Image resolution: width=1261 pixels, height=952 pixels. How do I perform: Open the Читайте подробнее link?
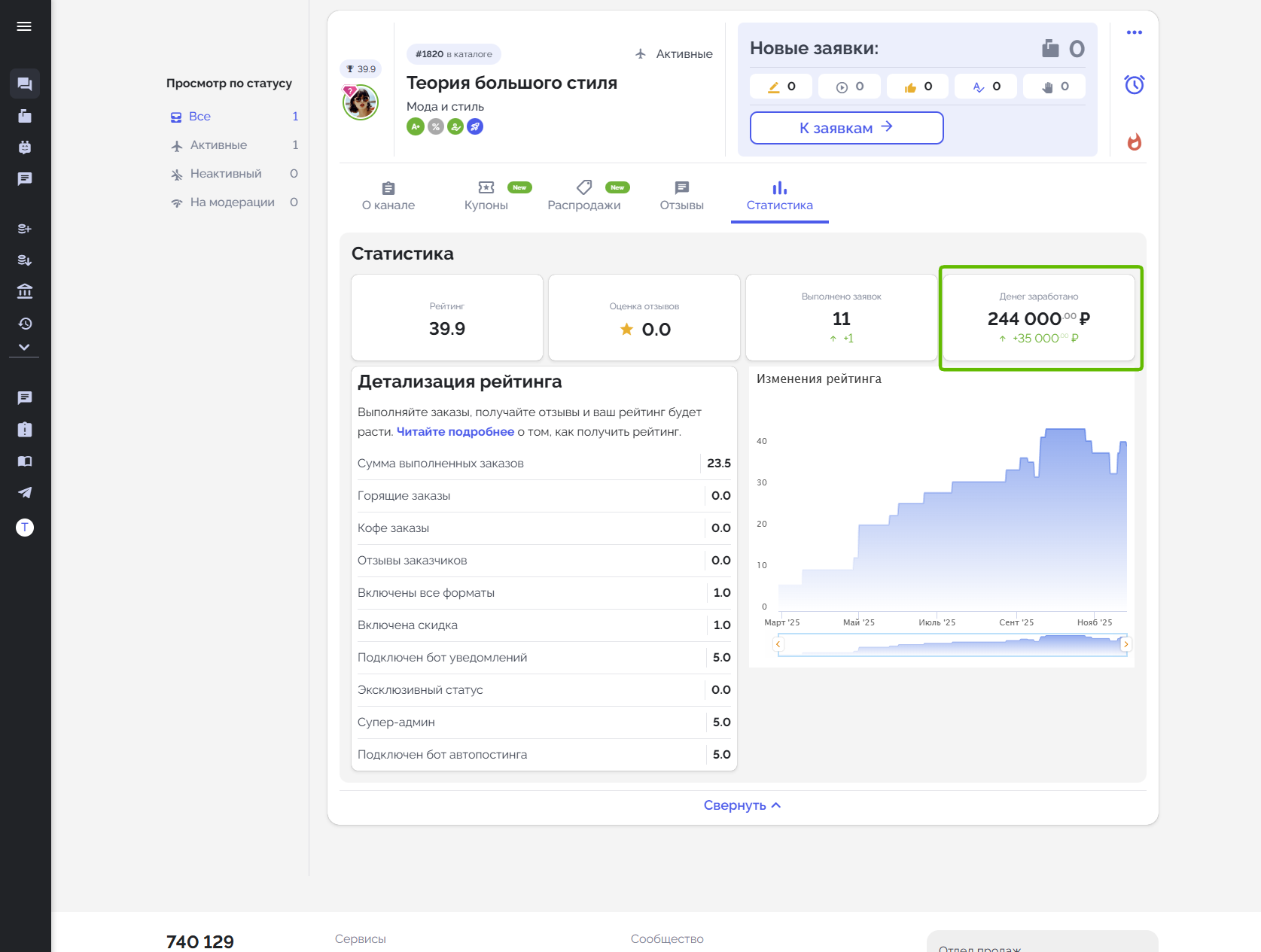tap(455, 432)
